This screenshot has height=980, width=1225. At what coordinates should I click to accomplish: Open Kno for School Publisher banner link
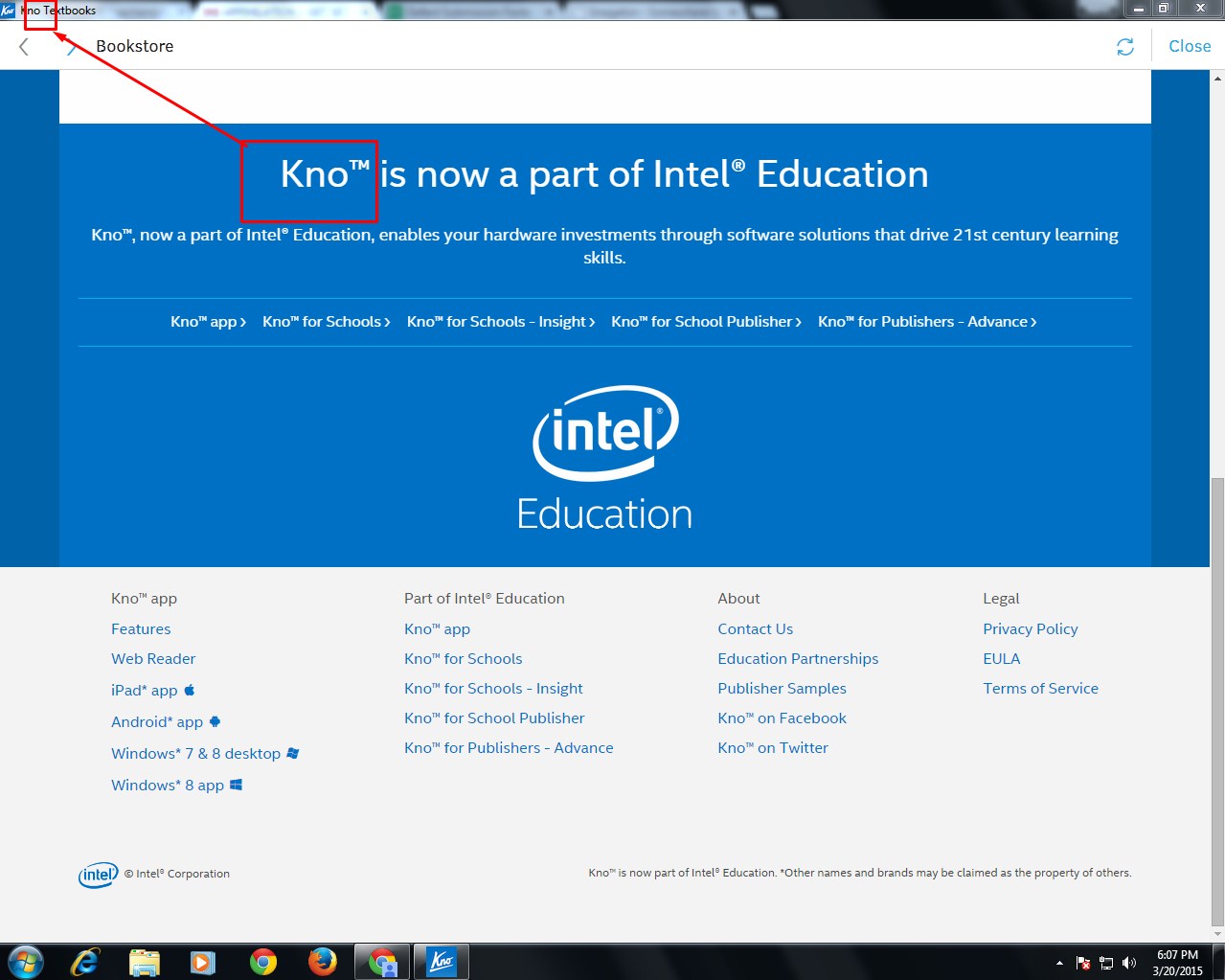point(706,322)
